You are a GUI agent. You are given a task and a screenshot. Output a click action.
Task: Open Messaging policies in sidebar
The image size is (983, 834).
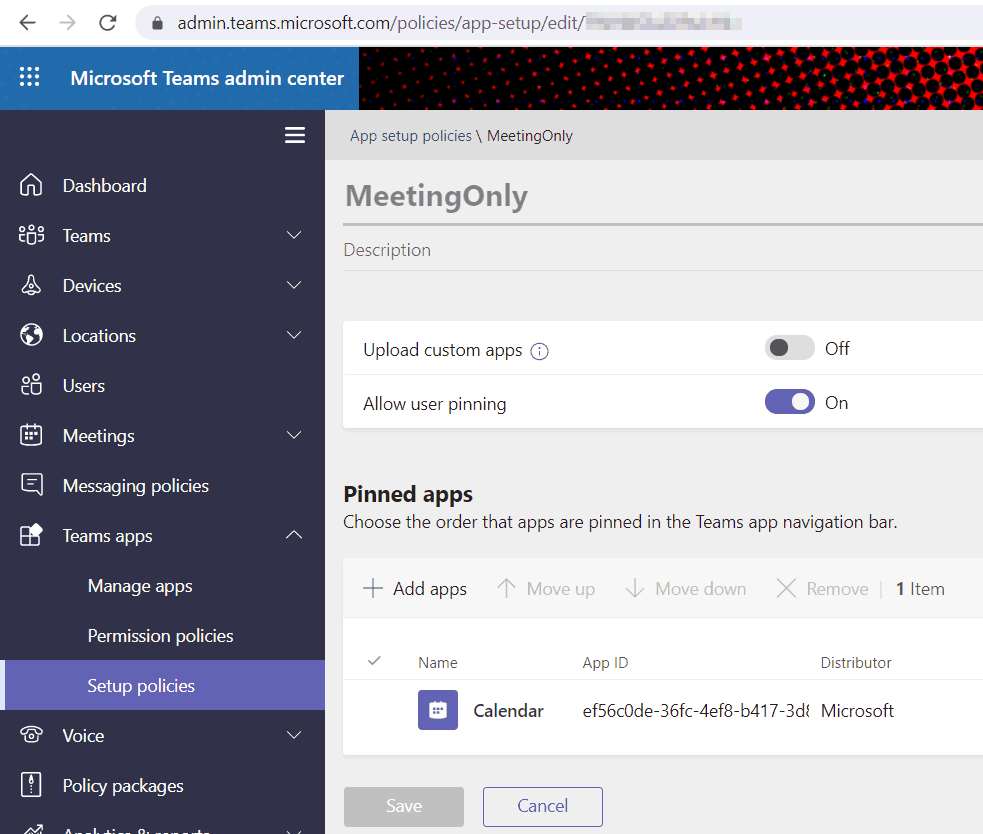(135, 486)
